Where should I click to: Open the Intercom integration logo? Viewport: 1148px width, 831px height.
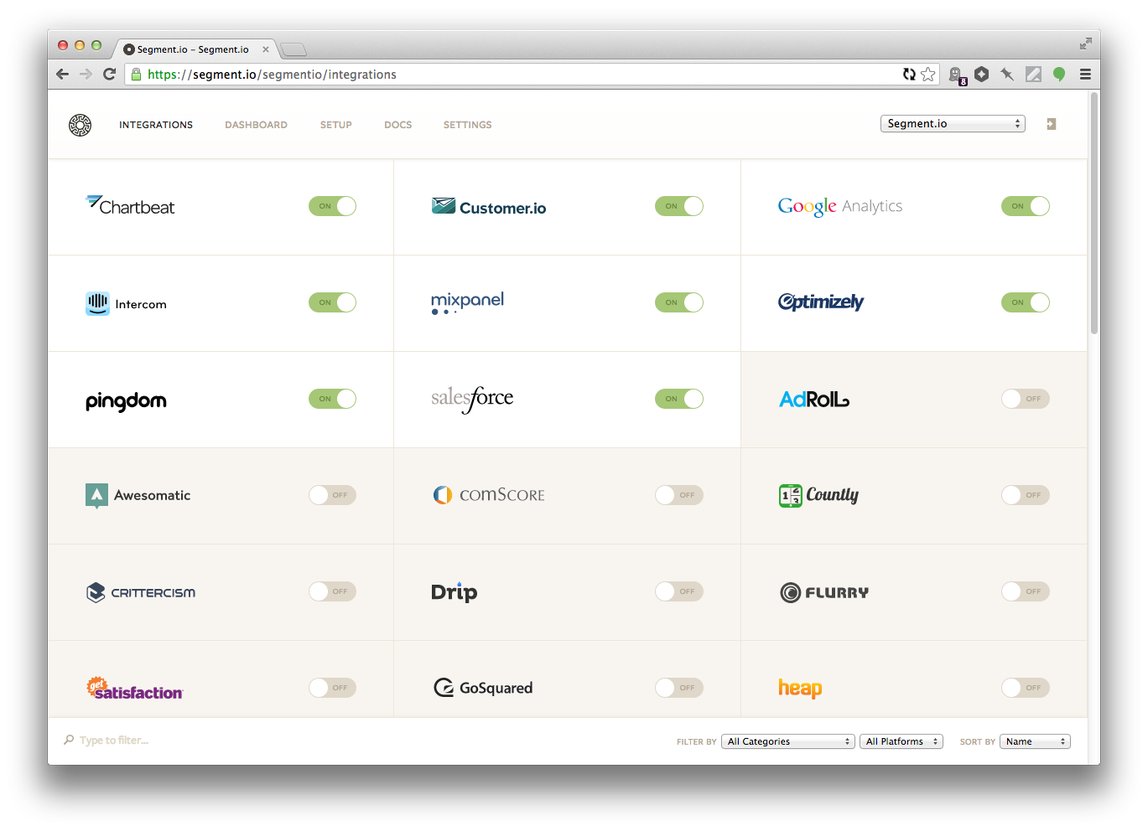tap(126, 303)
